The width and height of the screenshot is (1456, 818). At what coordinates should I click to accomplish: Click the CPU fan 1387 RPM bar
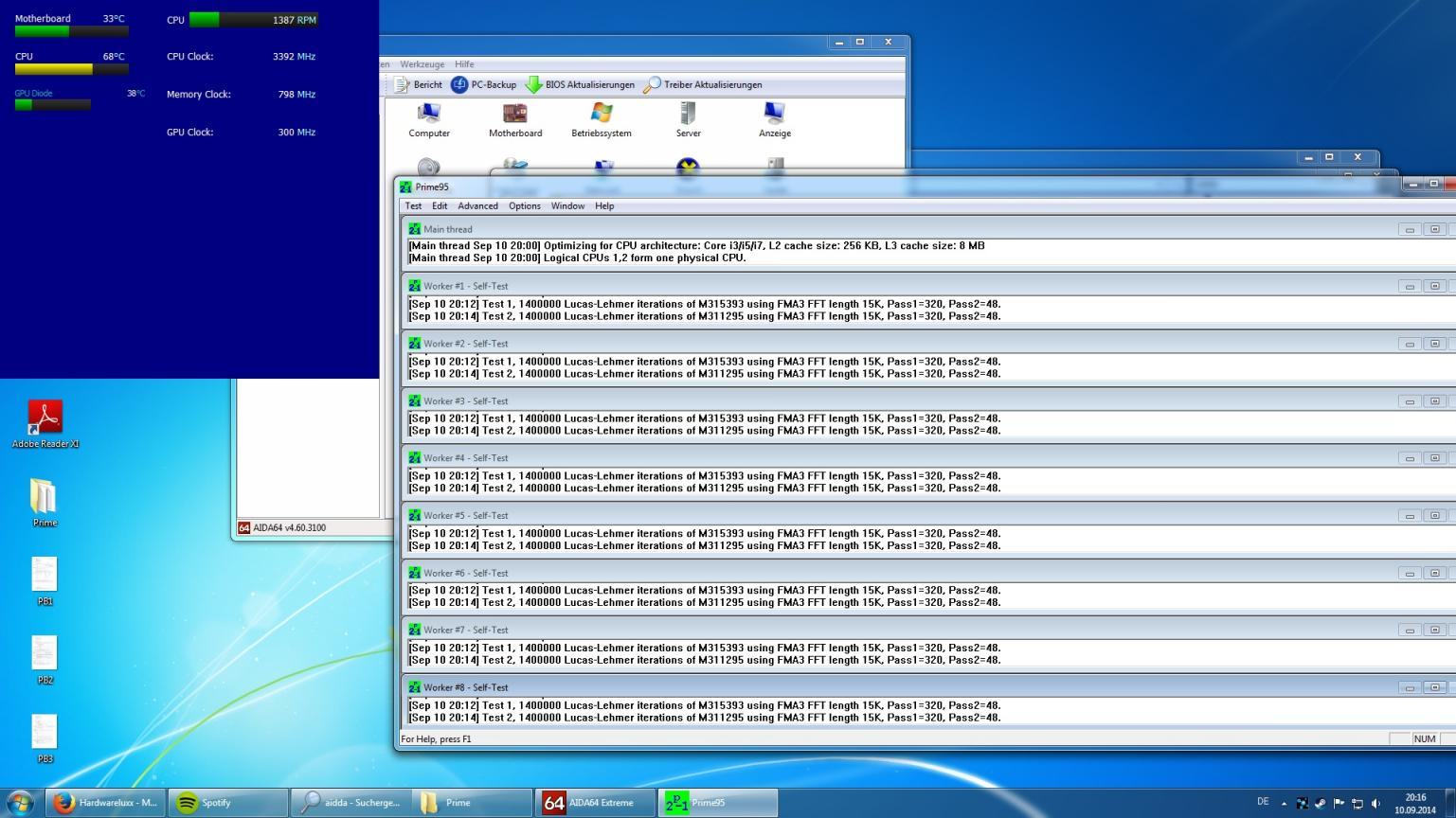coord(254,20)
